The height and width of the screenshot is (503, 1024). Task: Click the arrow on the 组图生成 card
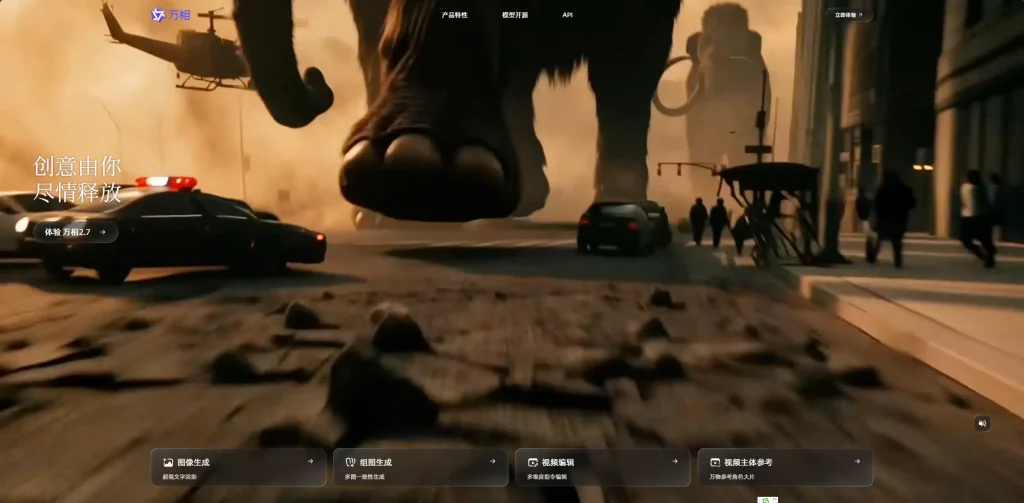point(492,462)
